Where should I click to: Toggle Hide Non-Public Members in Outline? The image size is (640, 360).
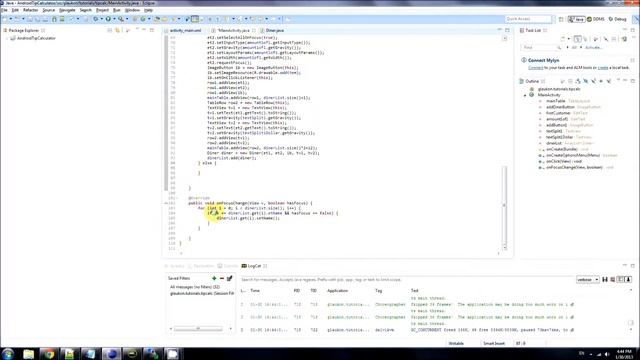[x=601, y=81]
